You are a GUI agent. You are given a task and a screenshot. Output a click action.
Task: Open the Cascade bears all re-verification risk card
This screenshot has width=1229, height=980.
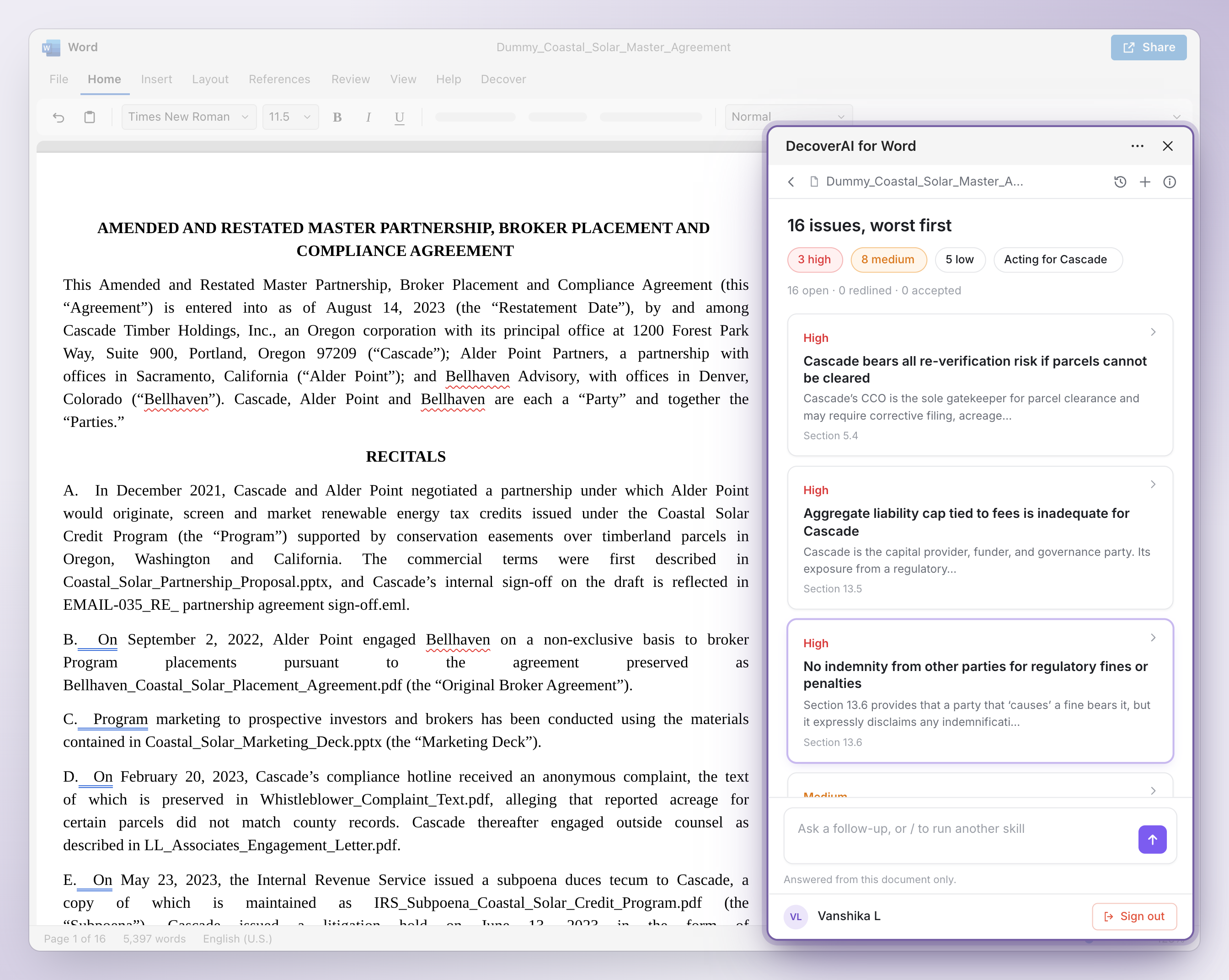[x=980, y=384]
